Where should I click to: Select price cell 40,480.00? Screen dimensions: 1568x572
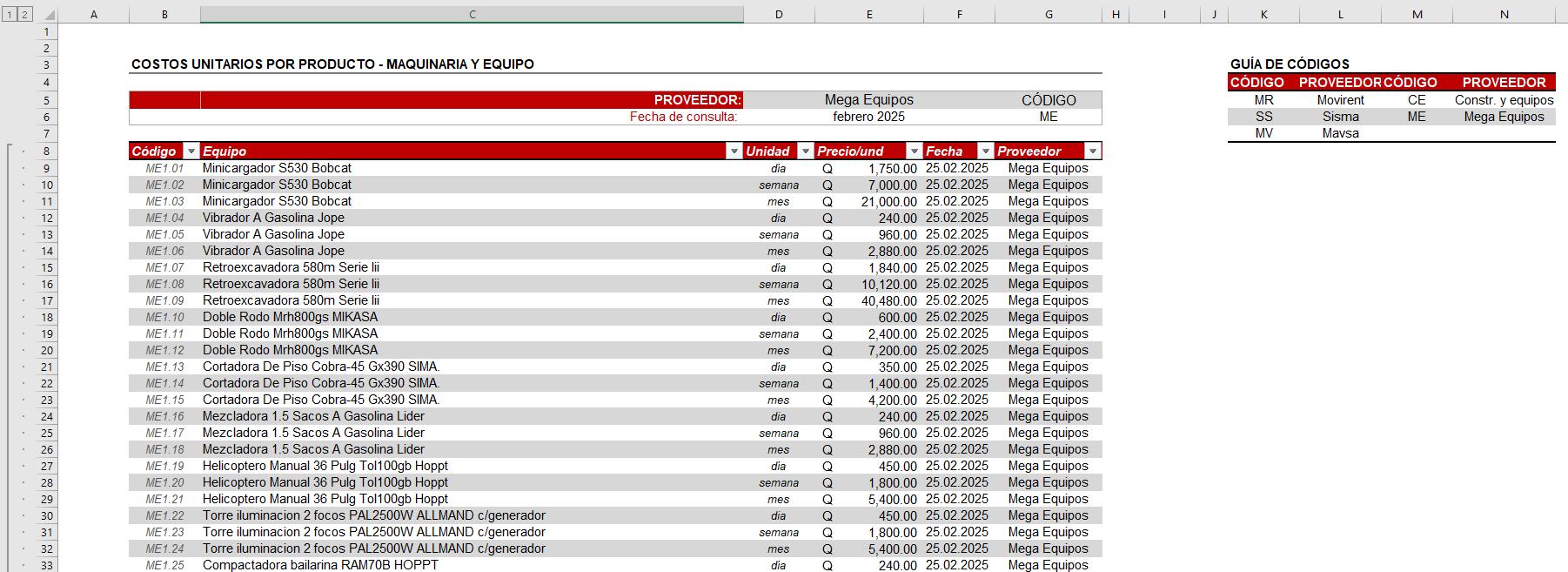coord(869,300)
